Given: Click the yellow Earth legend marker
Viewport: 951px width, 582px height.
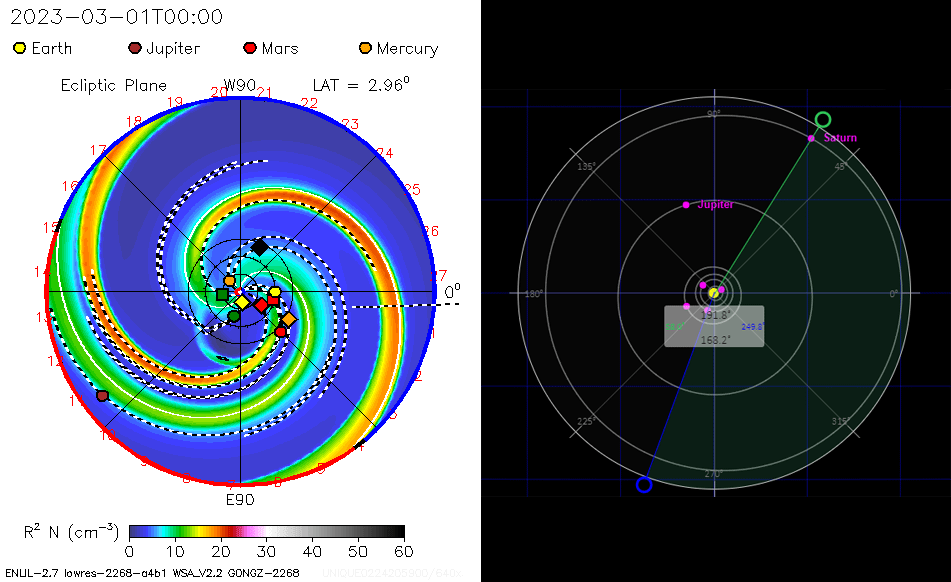Looking at the screenshot, I should [x=20, y=48].
